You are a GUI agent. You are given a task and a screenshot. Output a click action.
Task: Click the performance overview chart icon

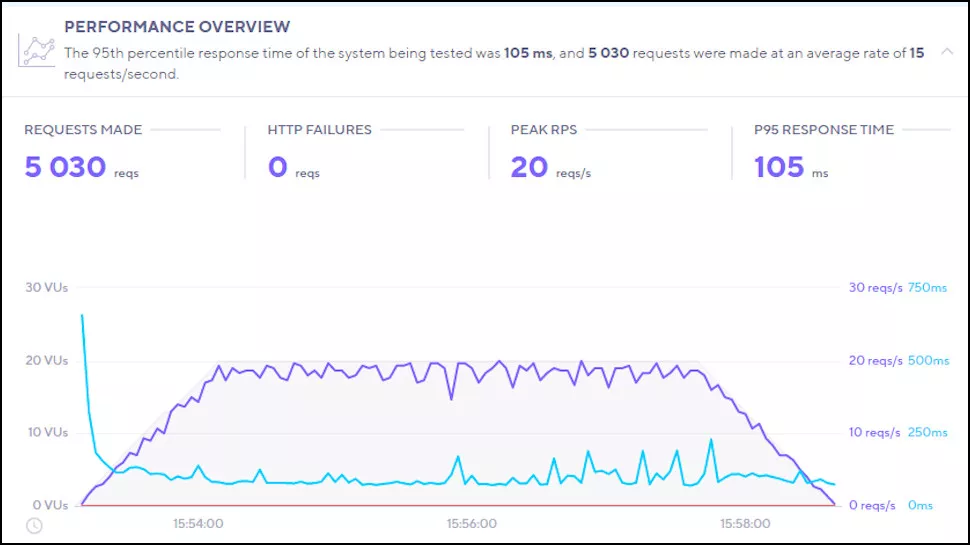click(36, 50)
